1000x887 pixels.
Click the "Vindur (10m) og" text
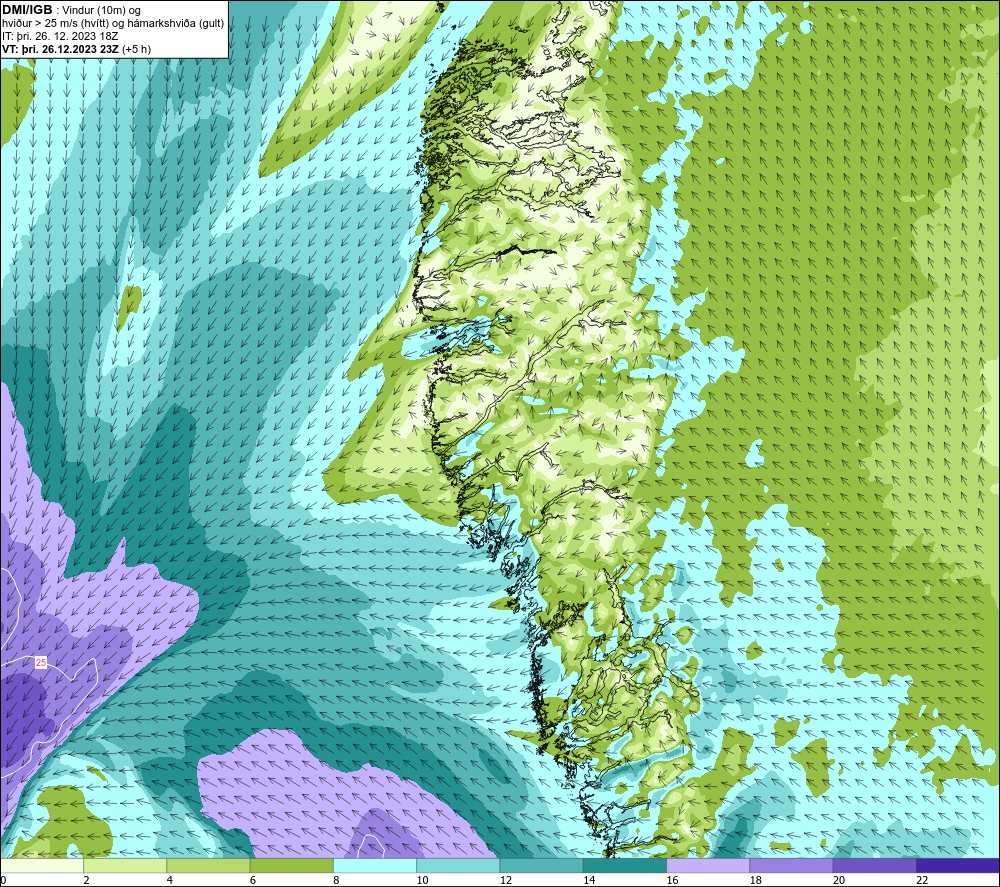tap(103, 11)
